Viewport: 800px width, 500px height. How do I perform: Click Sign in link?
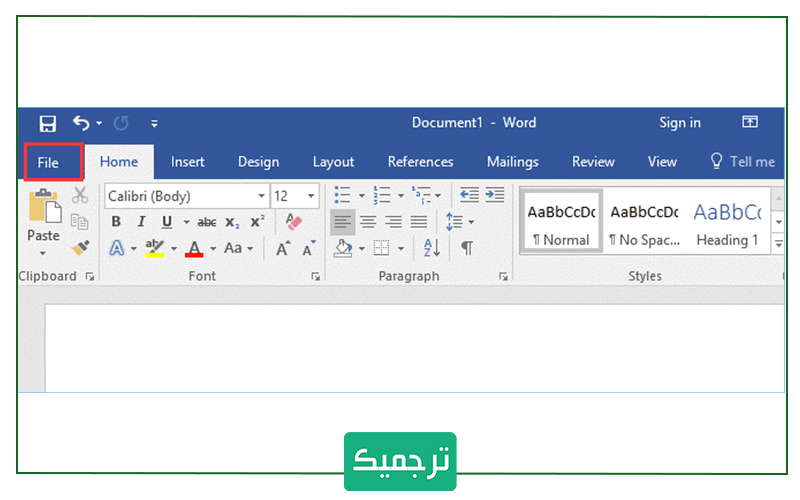tap(680, 122)
